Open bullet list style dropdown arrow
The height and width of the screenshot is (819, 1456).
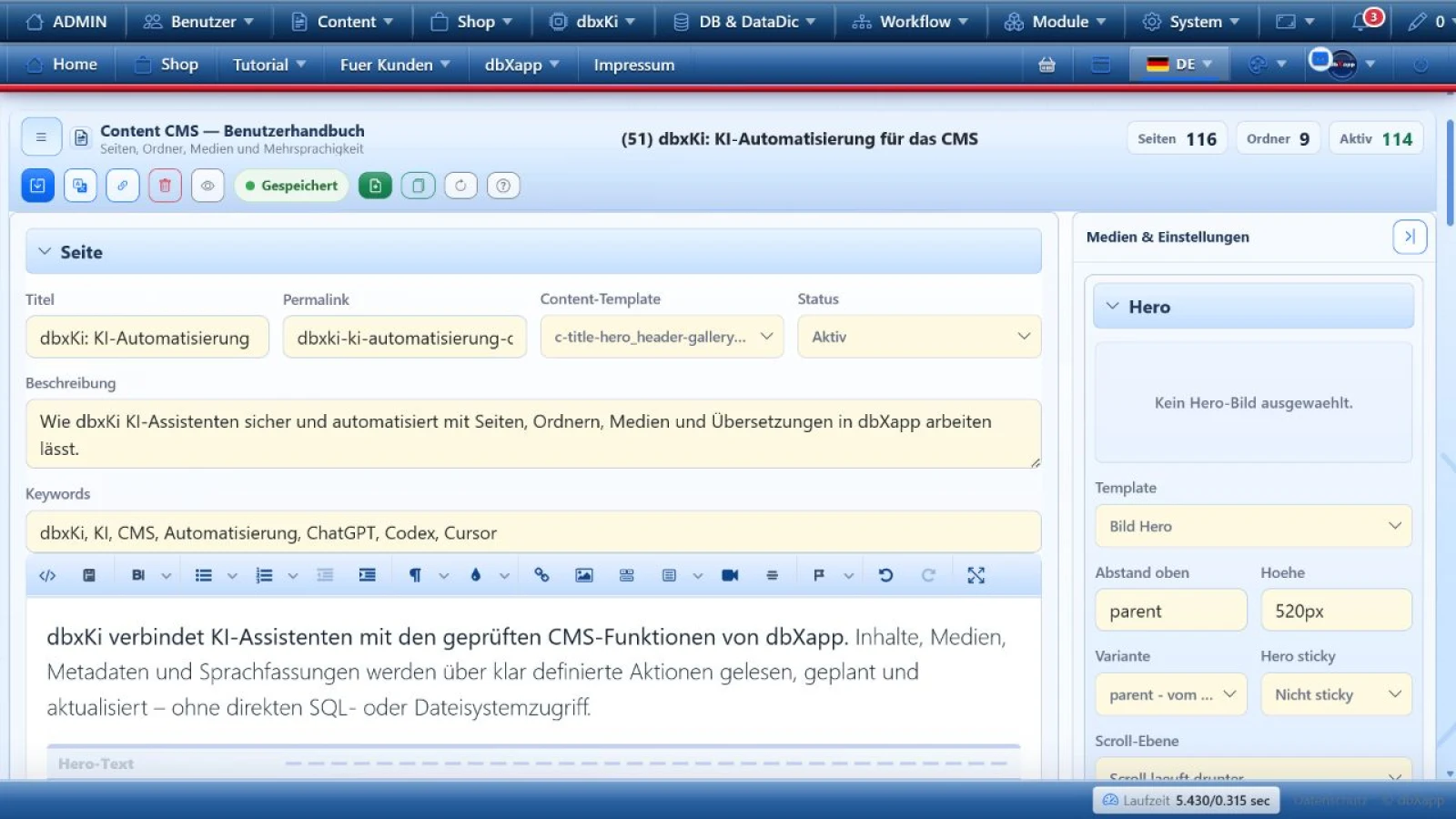coord(232,575)
